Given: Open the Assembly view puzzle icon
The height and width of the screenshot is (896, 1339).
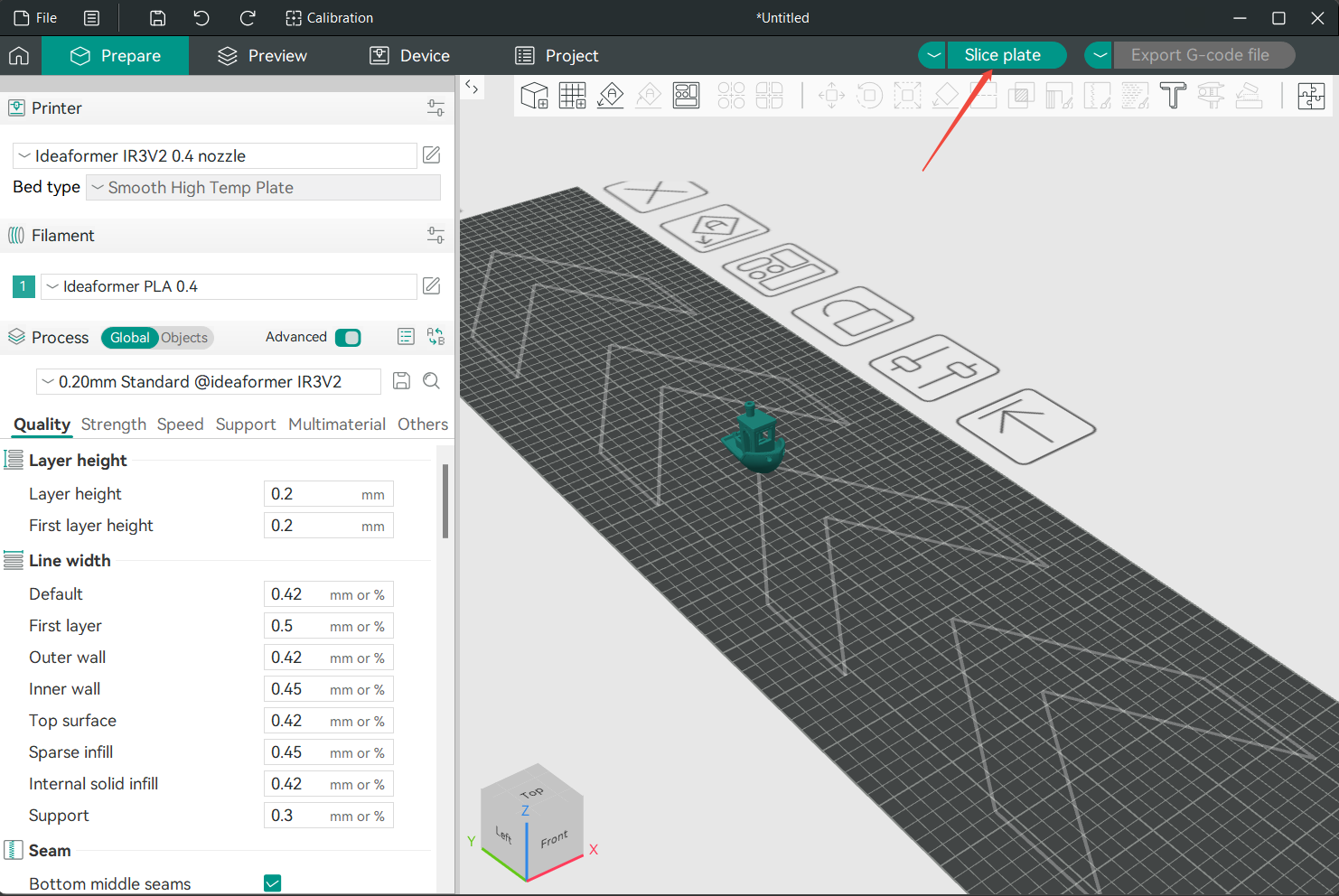Looking at the screenshot, I should tap(1311, 95).
